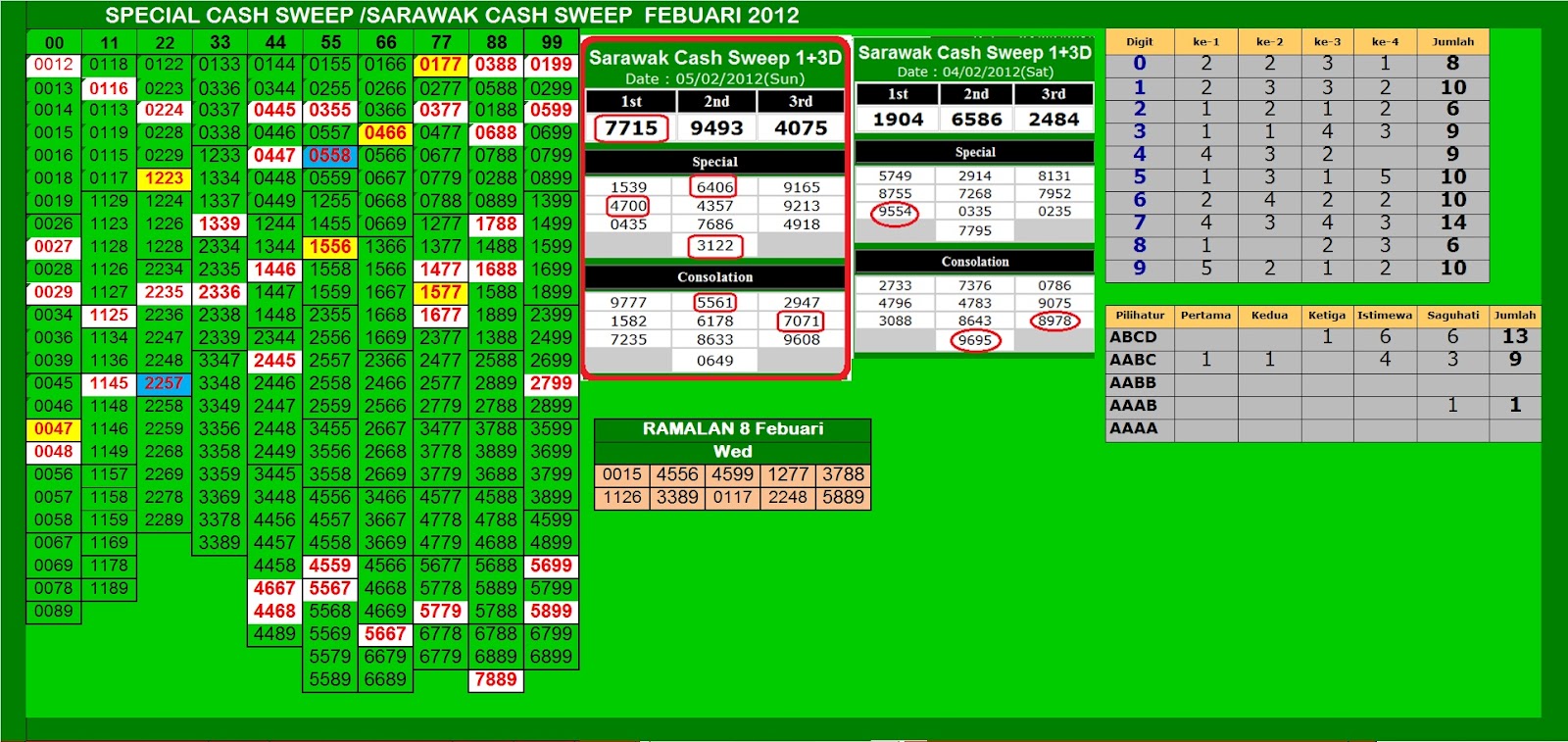Select circled special number 3122

point(714,246)
